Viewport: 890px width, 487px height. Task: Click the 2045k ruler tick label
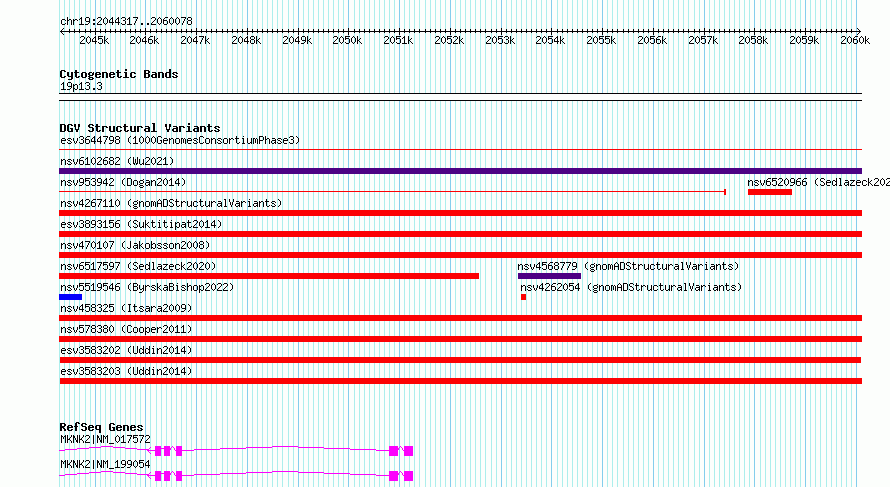point(94,40)
